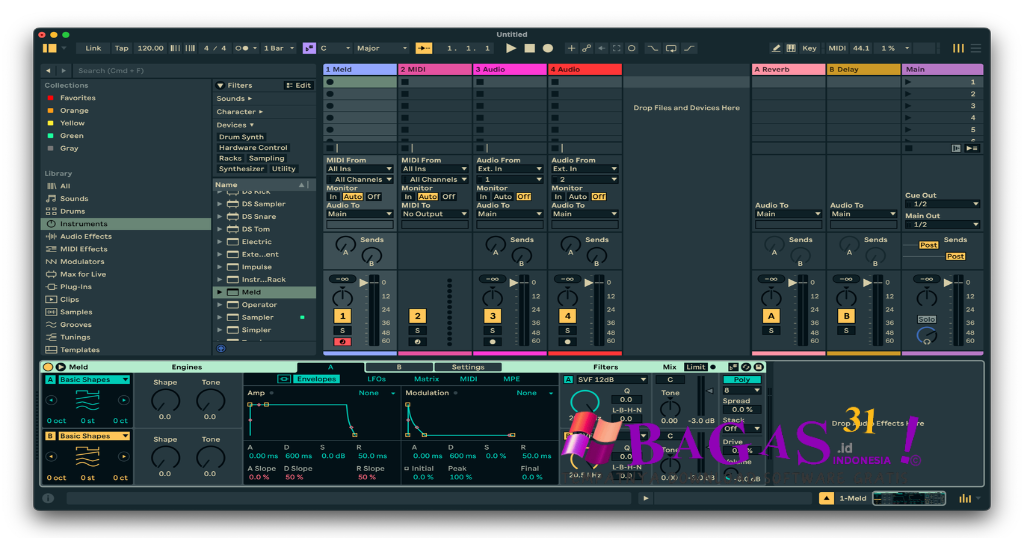Go forward in browser history
The height and width of the screenshot is (538, 1024).
click(x=63, y=71)
